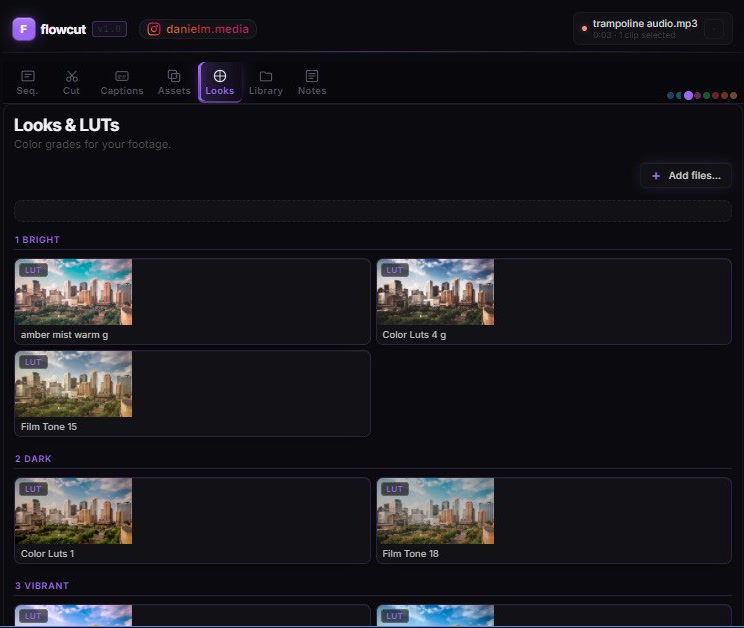Pick the teal theme color dot
Viewport: 744px width, 628px height.
coord(679,95)
